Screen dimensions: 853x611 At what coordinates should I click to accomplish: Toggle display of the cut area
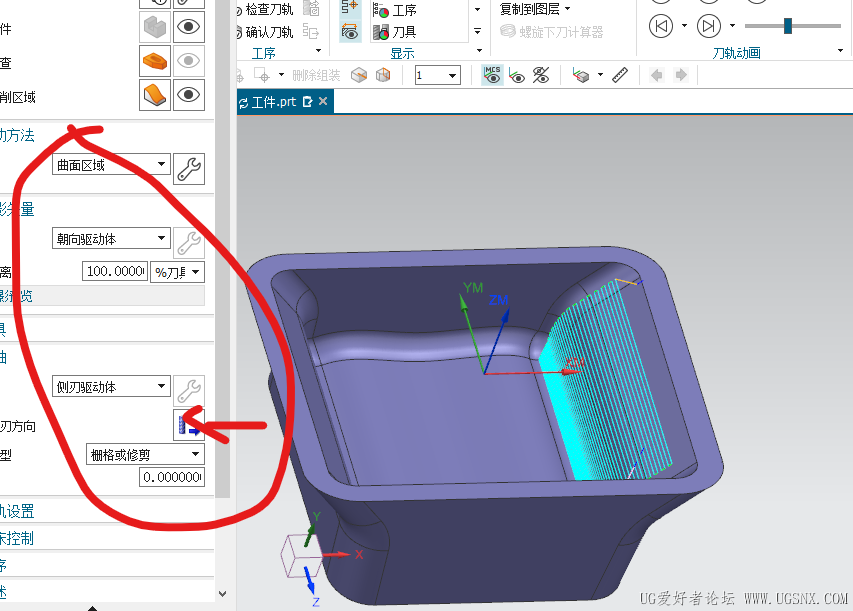click(x=188, y=94)
